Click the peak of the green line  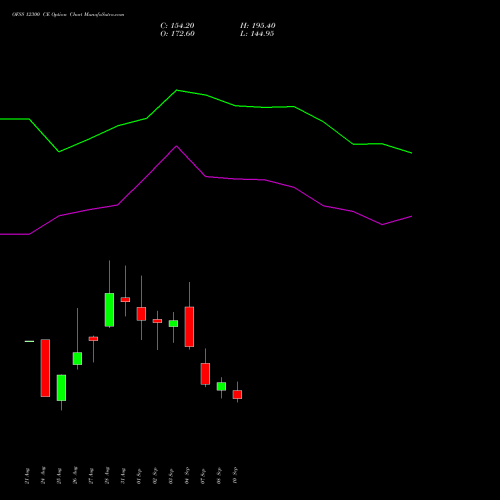coord(177,90)
